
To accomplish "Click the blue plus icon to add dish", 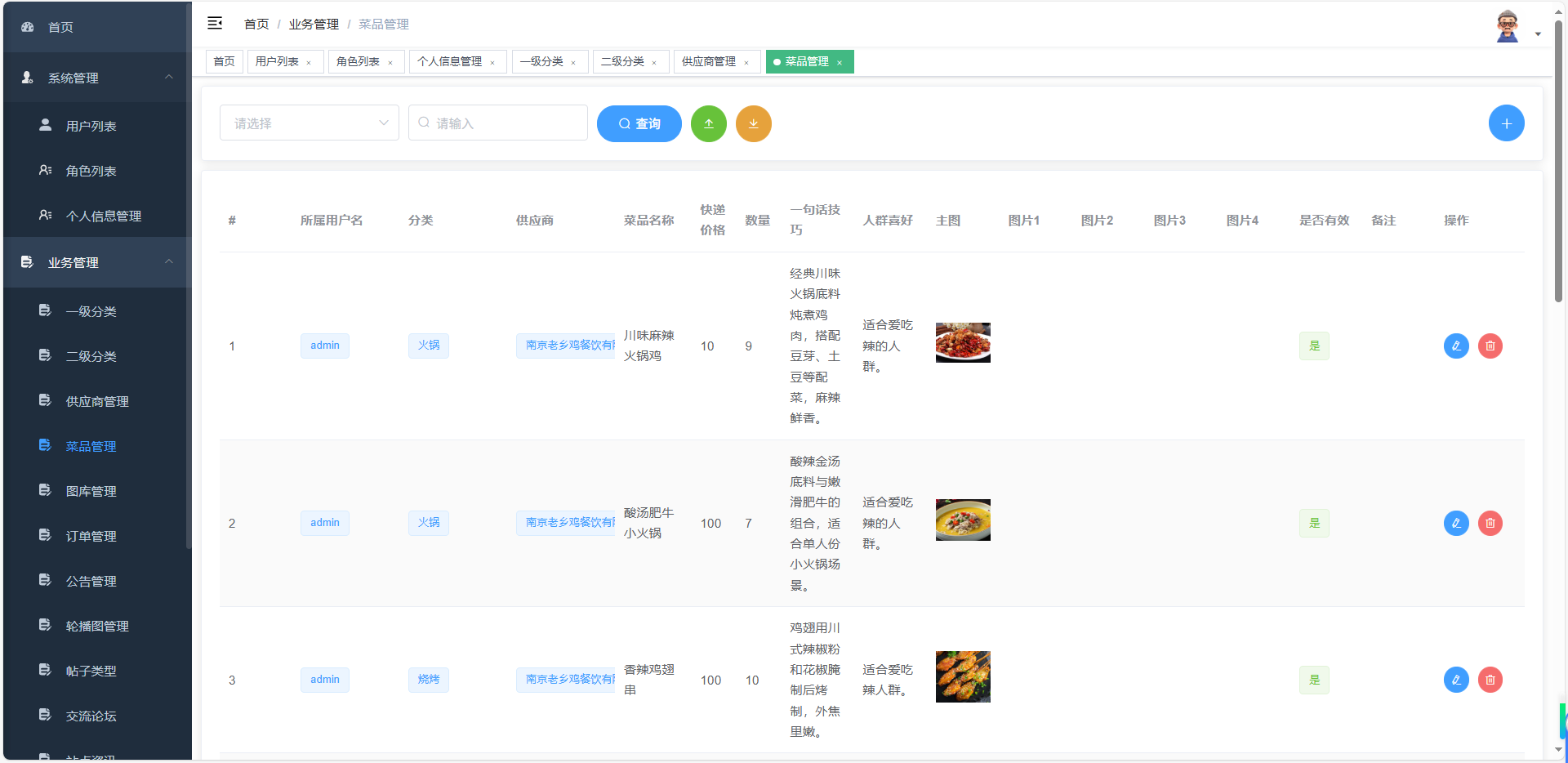I will point(1506,123).
